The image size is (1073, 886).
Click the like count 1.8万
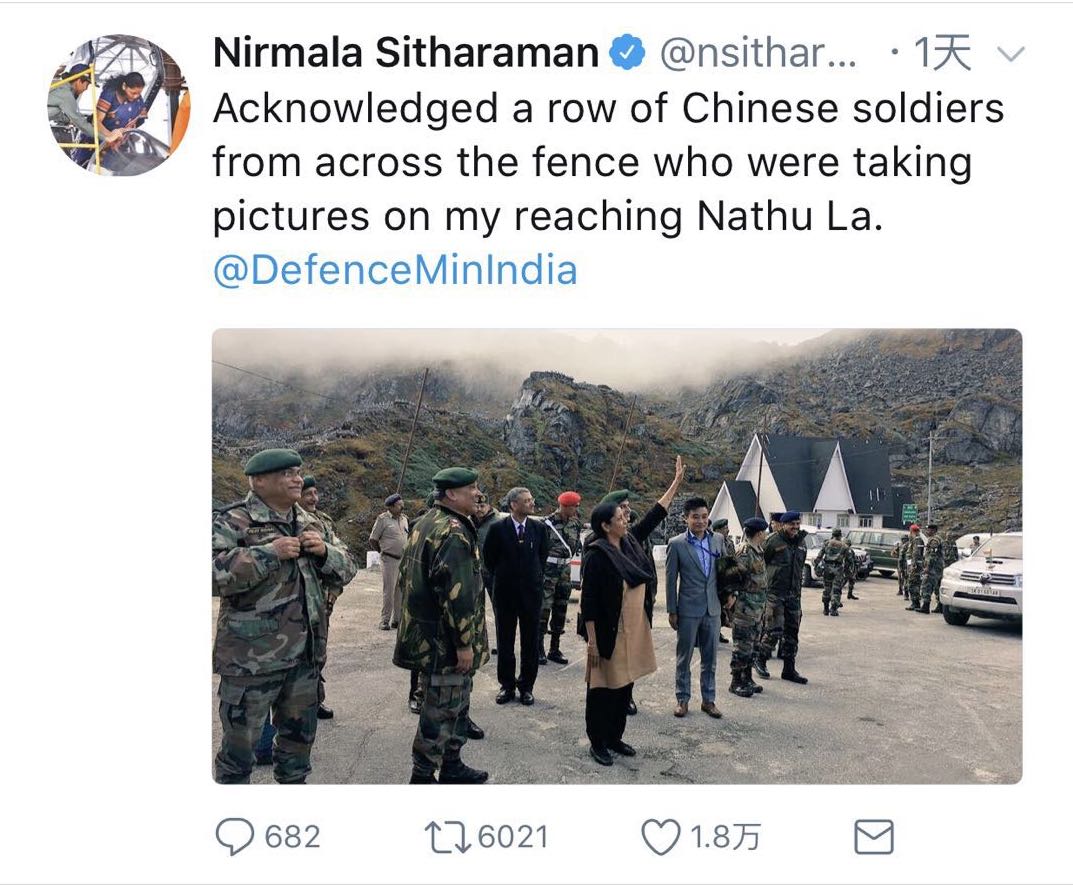726,837
